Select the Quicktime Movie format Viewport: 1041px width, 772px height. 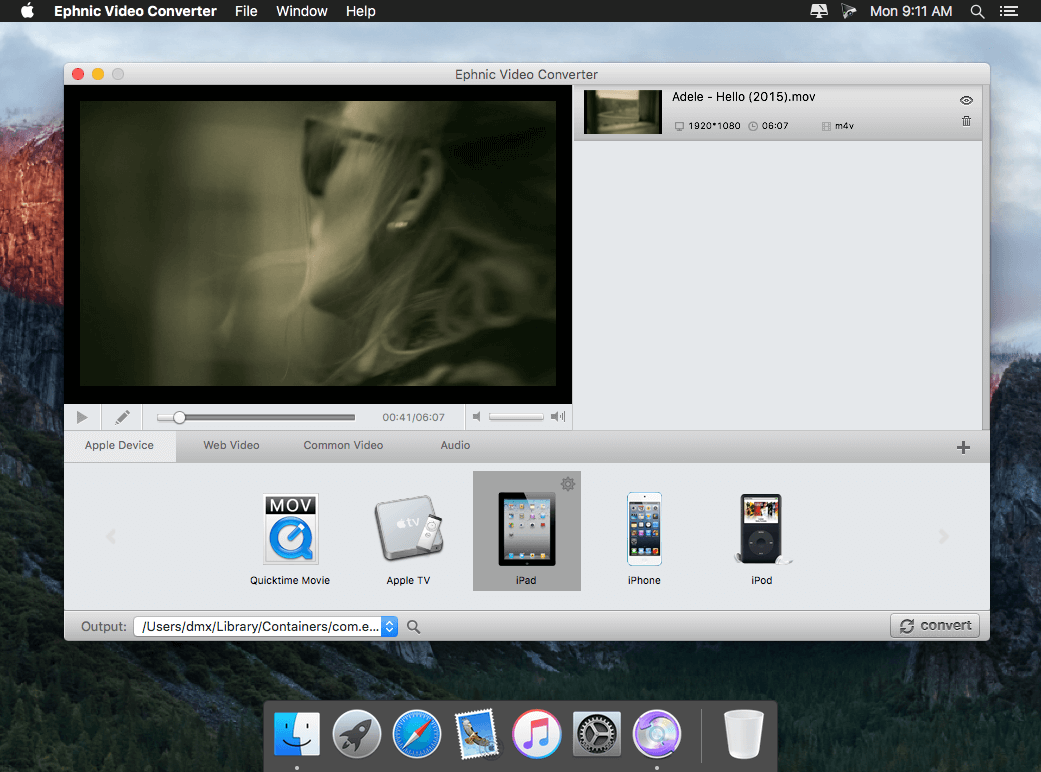290,540
